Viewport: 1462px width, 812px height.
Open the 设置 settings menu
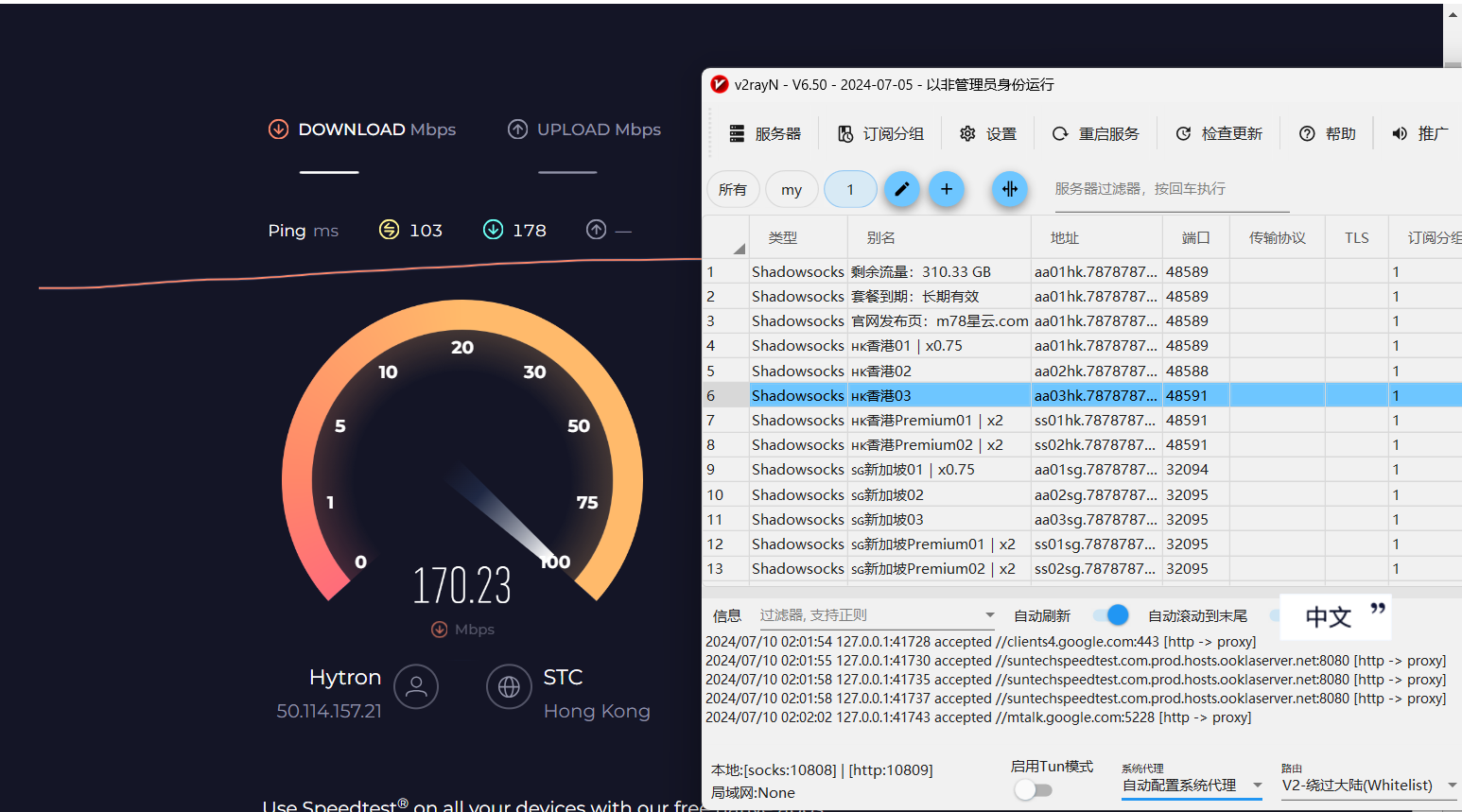988,134
